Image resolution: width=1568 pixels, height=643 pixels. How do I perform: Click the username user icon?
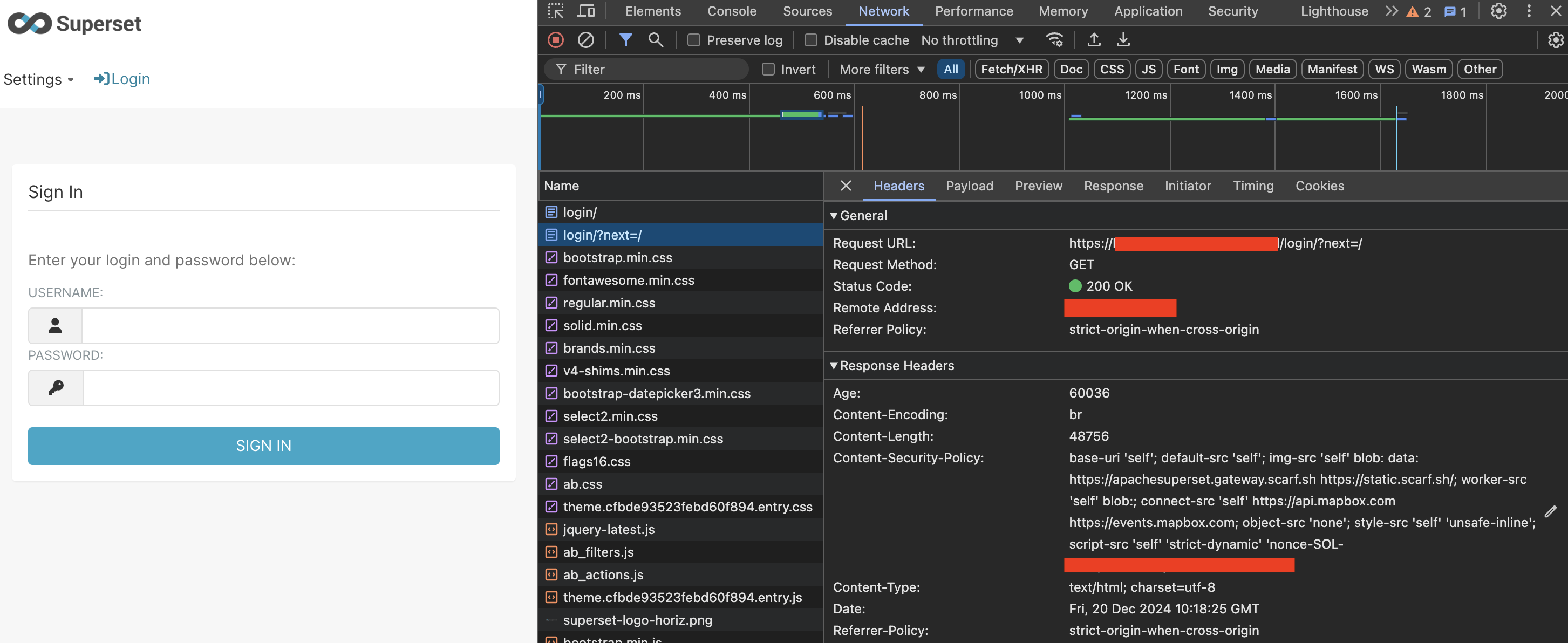[x=55, y=325]
